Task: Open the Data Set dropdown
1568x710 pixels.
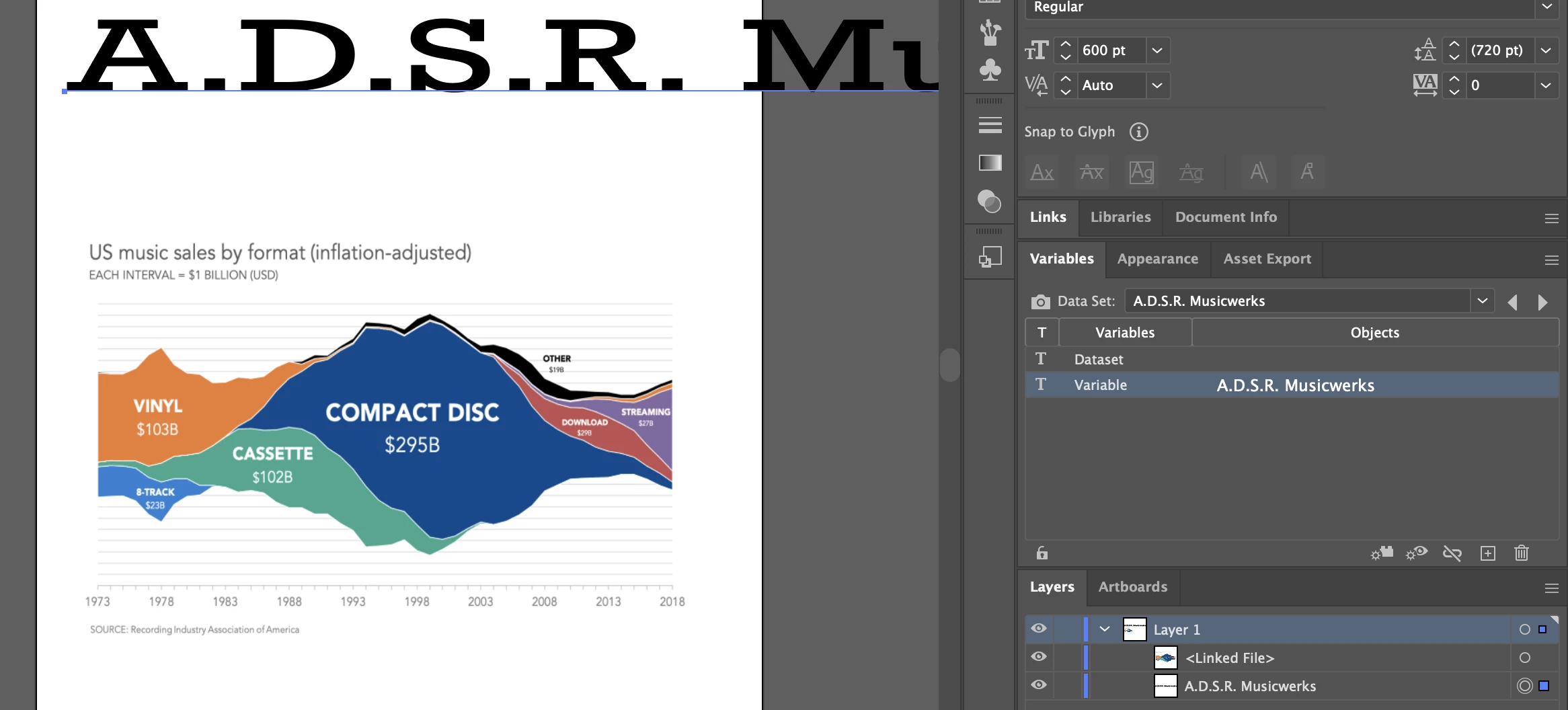Action: click(1482, 301)
